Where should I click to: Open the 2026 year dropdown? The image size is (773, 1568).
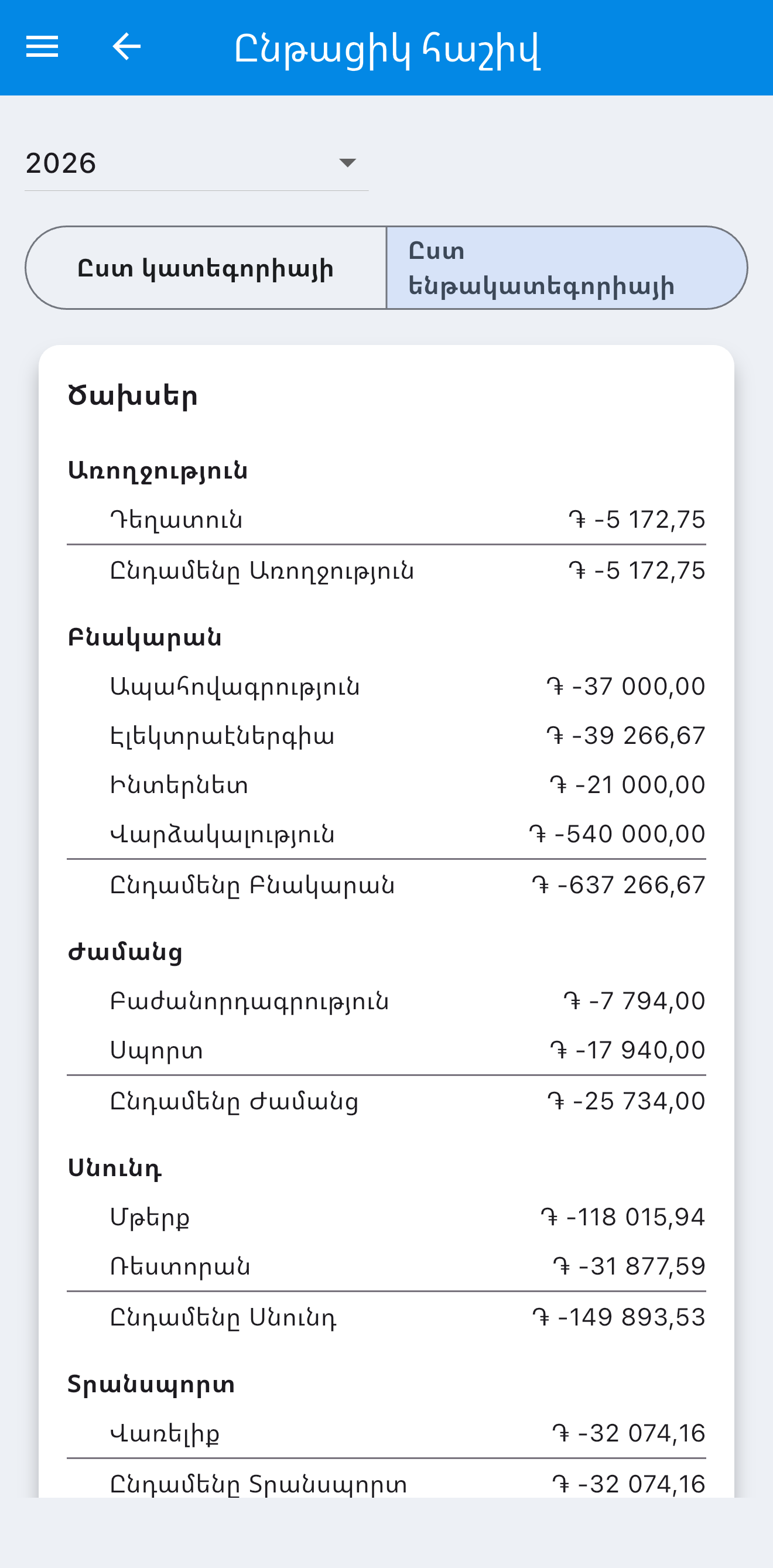click(196, 163)
